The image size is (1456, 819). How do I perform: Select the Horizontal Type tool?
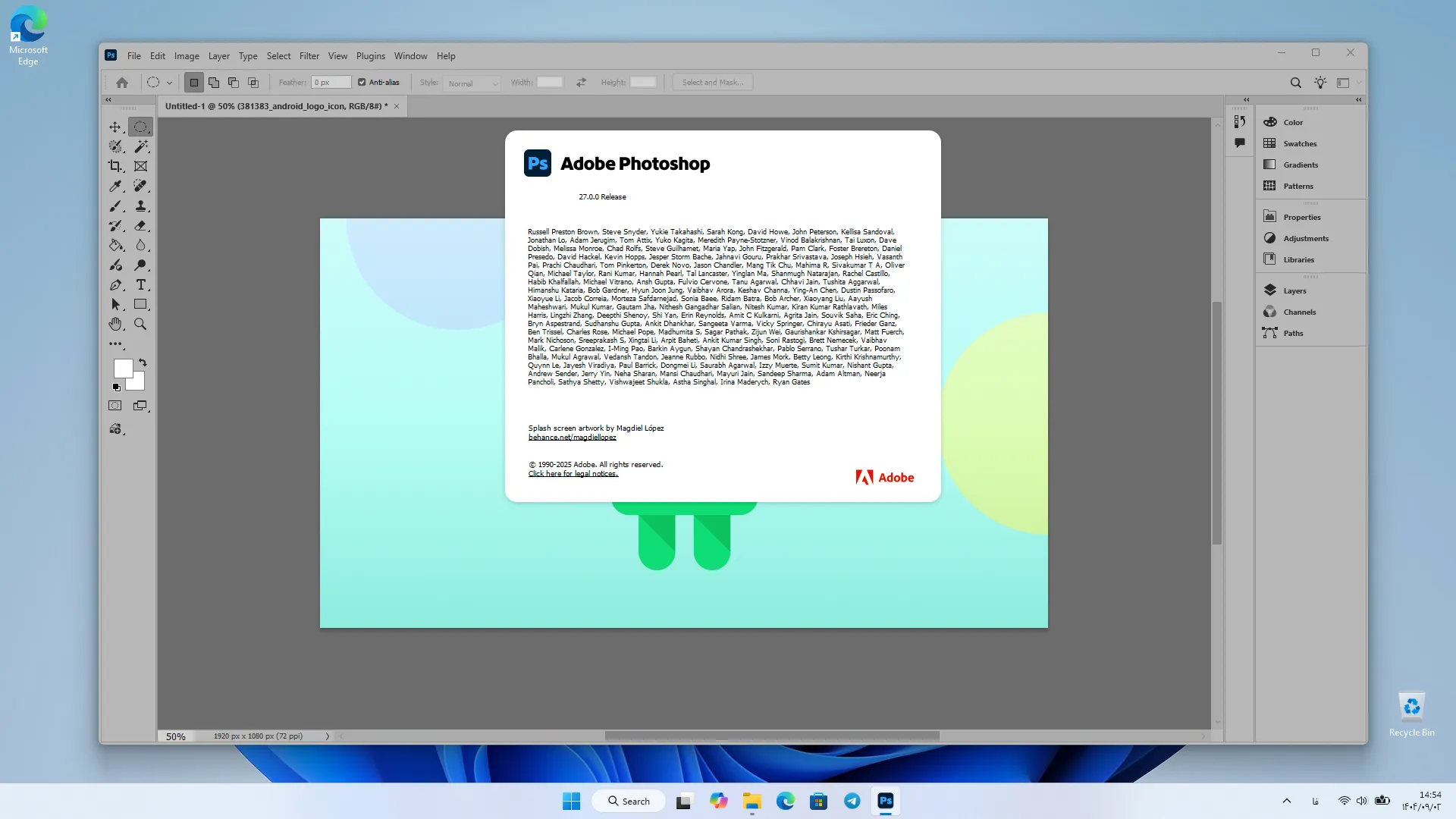[140, 284]
